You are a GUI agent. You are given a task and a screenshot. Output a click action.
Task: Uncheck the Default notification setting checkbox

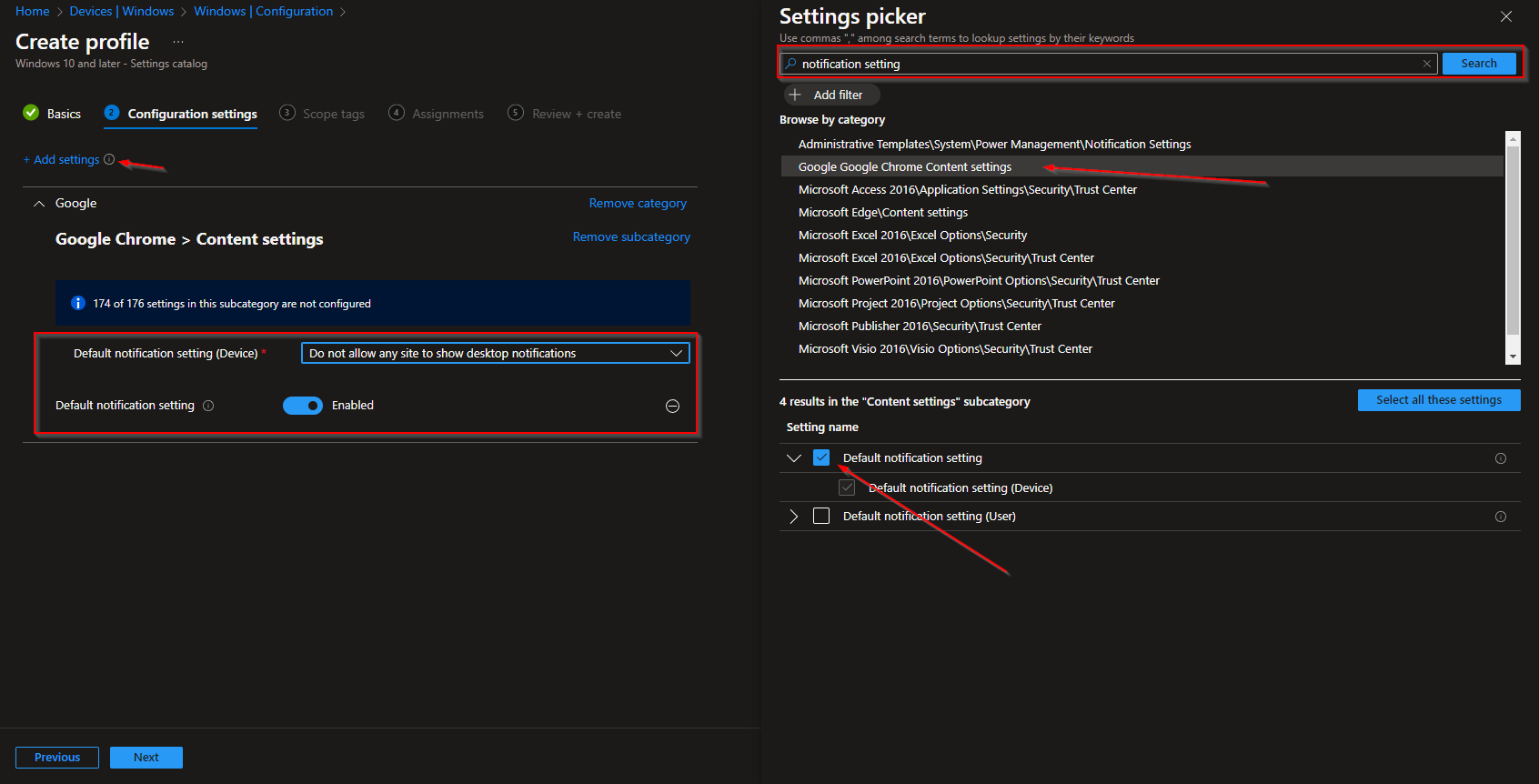coord(821,457)
